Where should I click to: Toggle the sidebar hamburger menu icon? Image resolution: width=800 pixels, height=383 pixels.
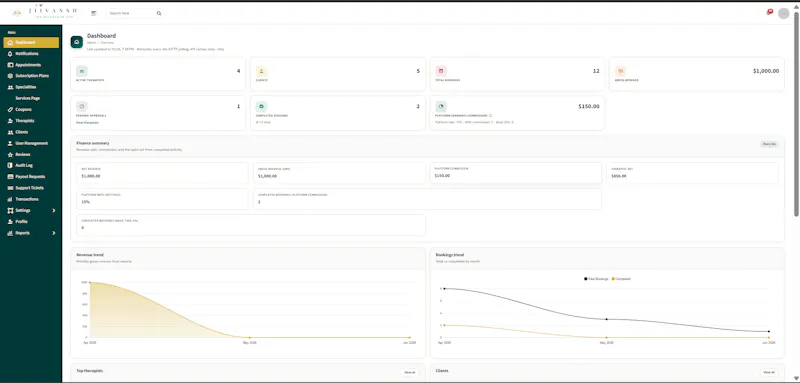point(94,13)
